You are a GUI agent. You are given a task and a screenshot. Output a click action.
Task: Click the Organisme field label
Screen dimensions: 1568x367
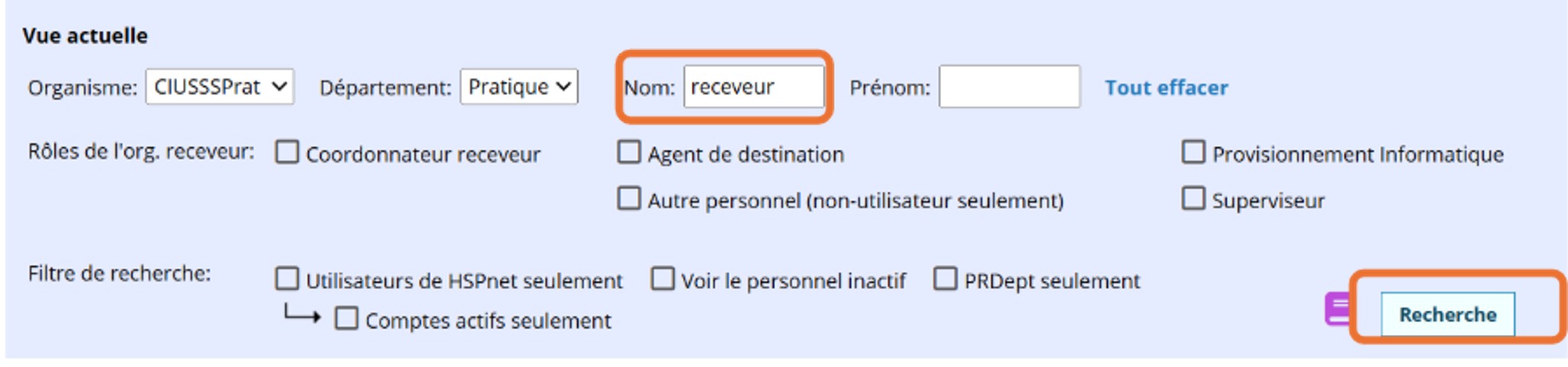pyautogui.click(x=82, y=88)
